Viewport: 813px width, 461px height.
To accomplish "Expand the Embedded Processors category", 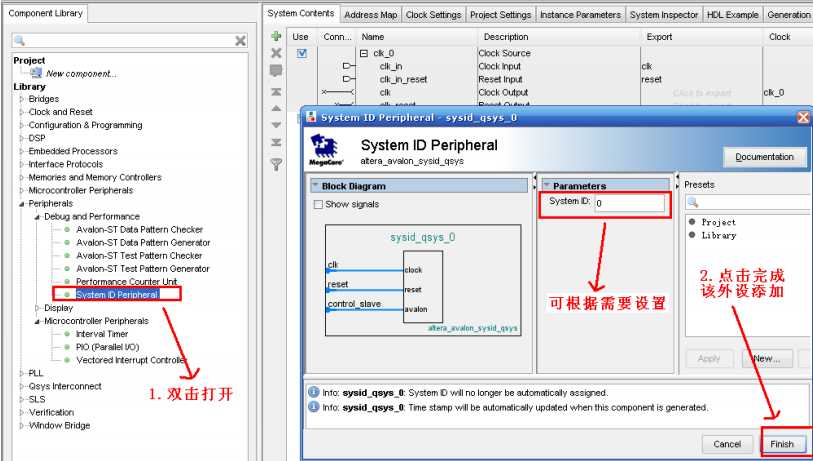I will click(x=22, y=151).
